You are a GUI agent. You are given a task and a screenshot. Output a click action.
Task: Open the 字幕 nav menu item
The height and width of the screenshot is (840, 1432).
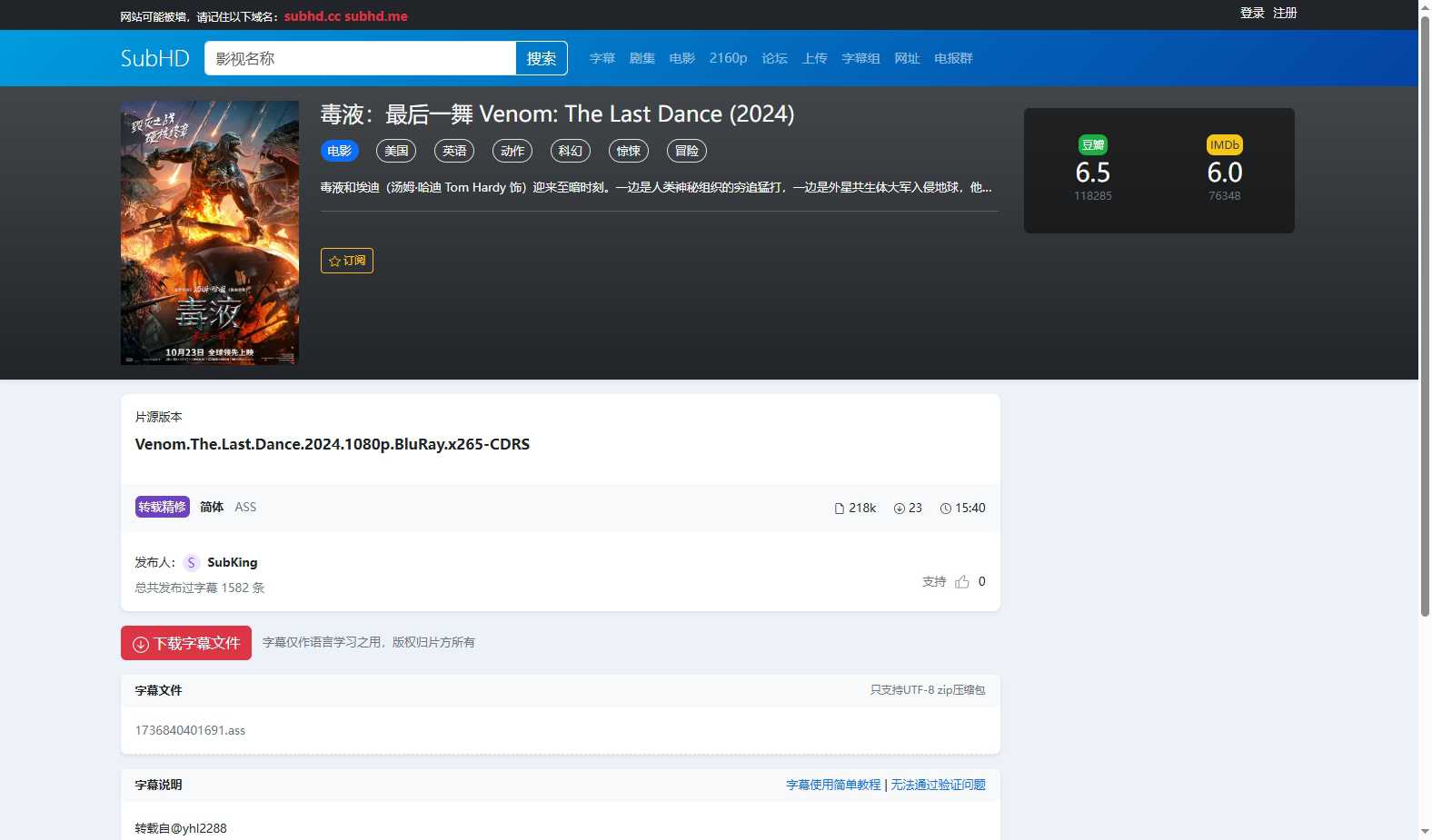[x=602, y=58]
